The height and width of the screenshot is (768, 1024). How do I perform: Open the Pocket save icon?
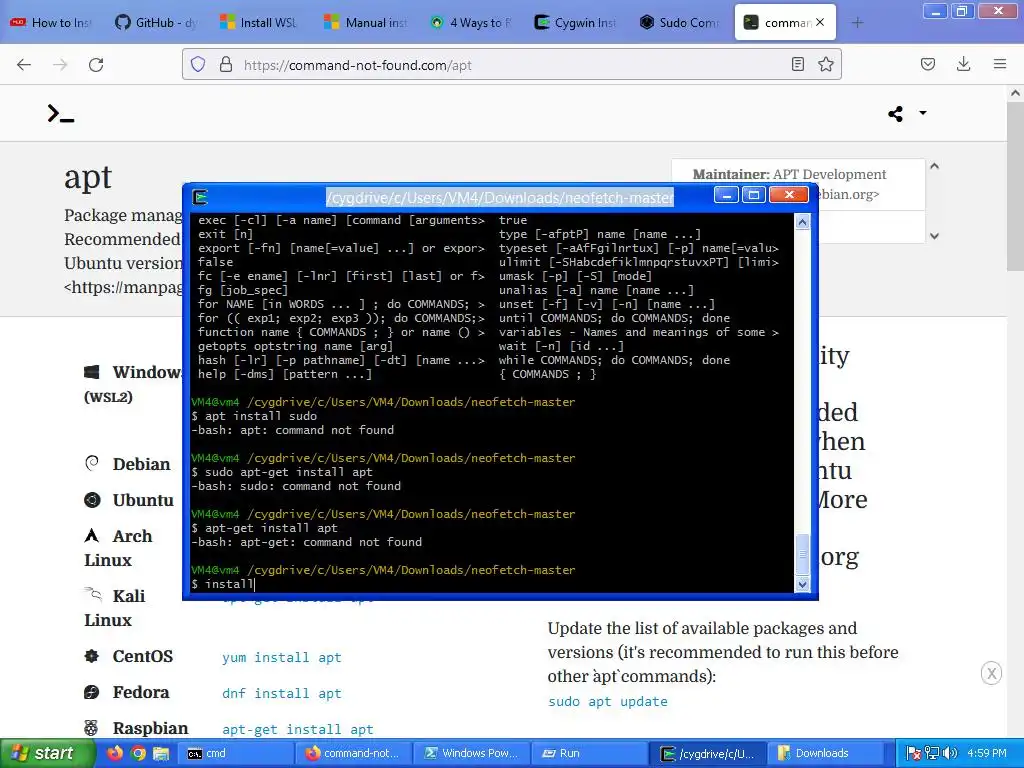tap(928, 64)
